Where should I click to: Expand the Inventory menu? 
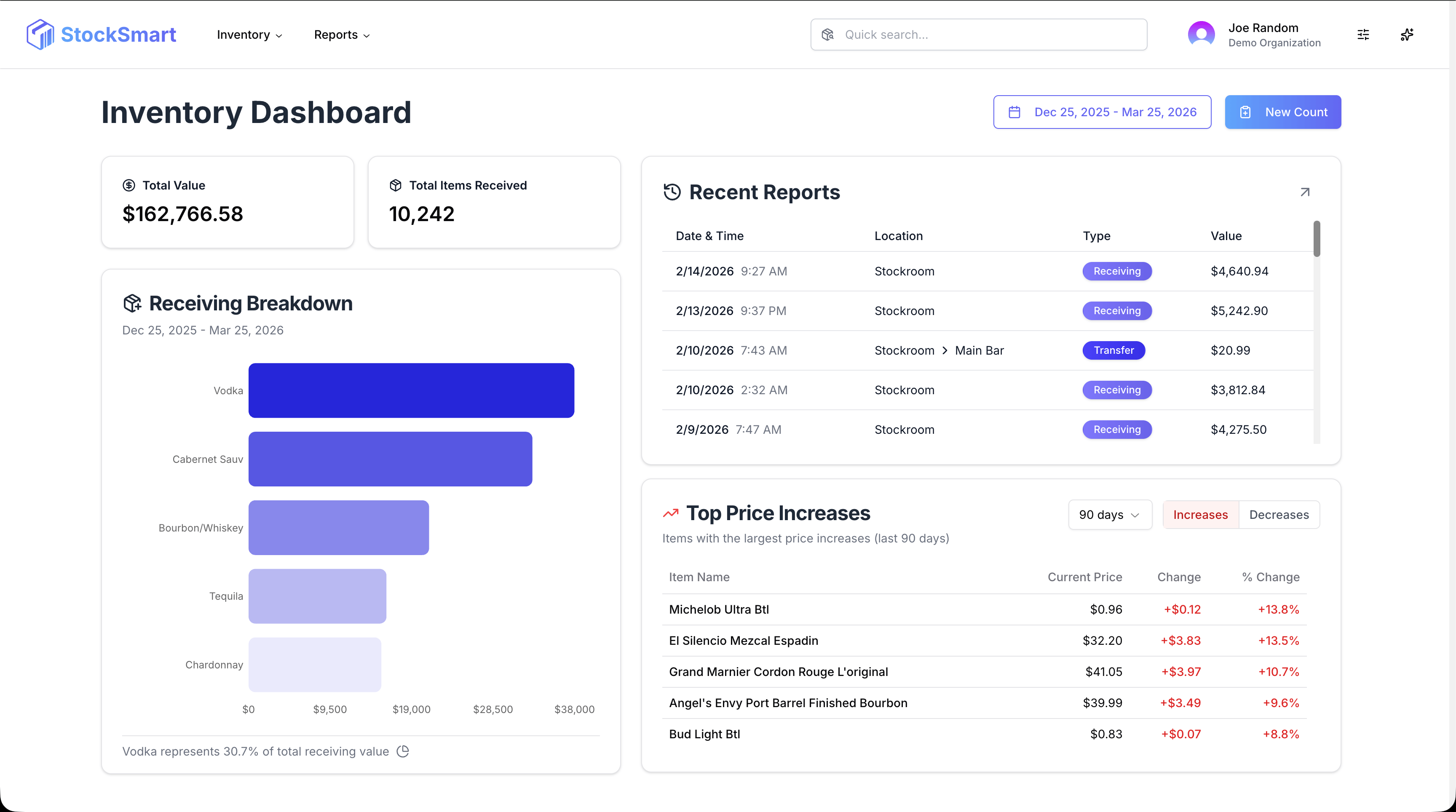[x=249, y=35]
